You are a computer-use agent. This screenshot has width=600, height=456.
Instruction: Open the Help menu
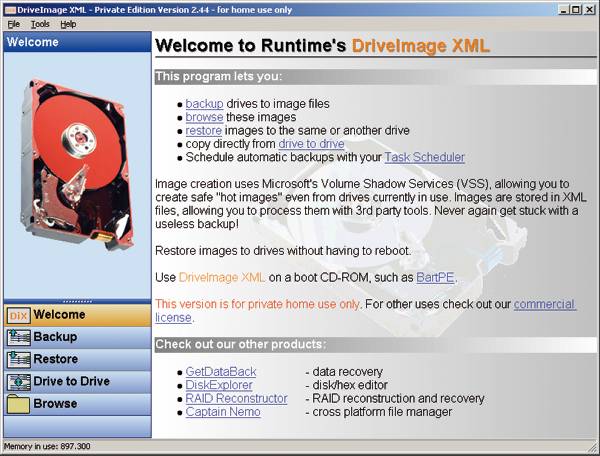click(x=68, y=24)
